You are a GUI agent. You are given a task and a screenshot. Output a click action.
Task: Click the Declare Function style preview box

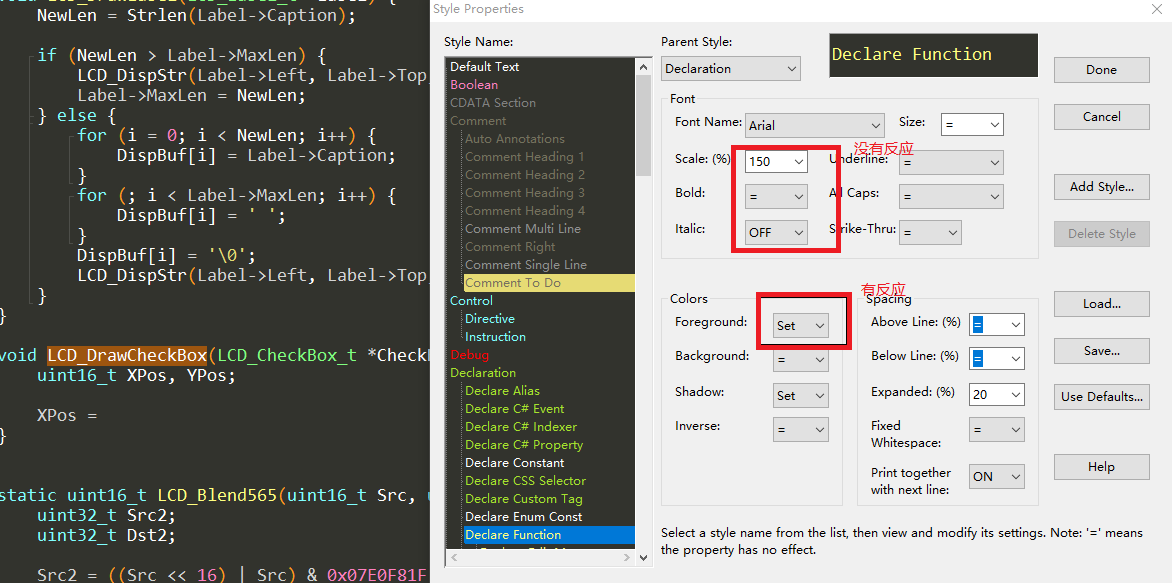pos(933,55)
